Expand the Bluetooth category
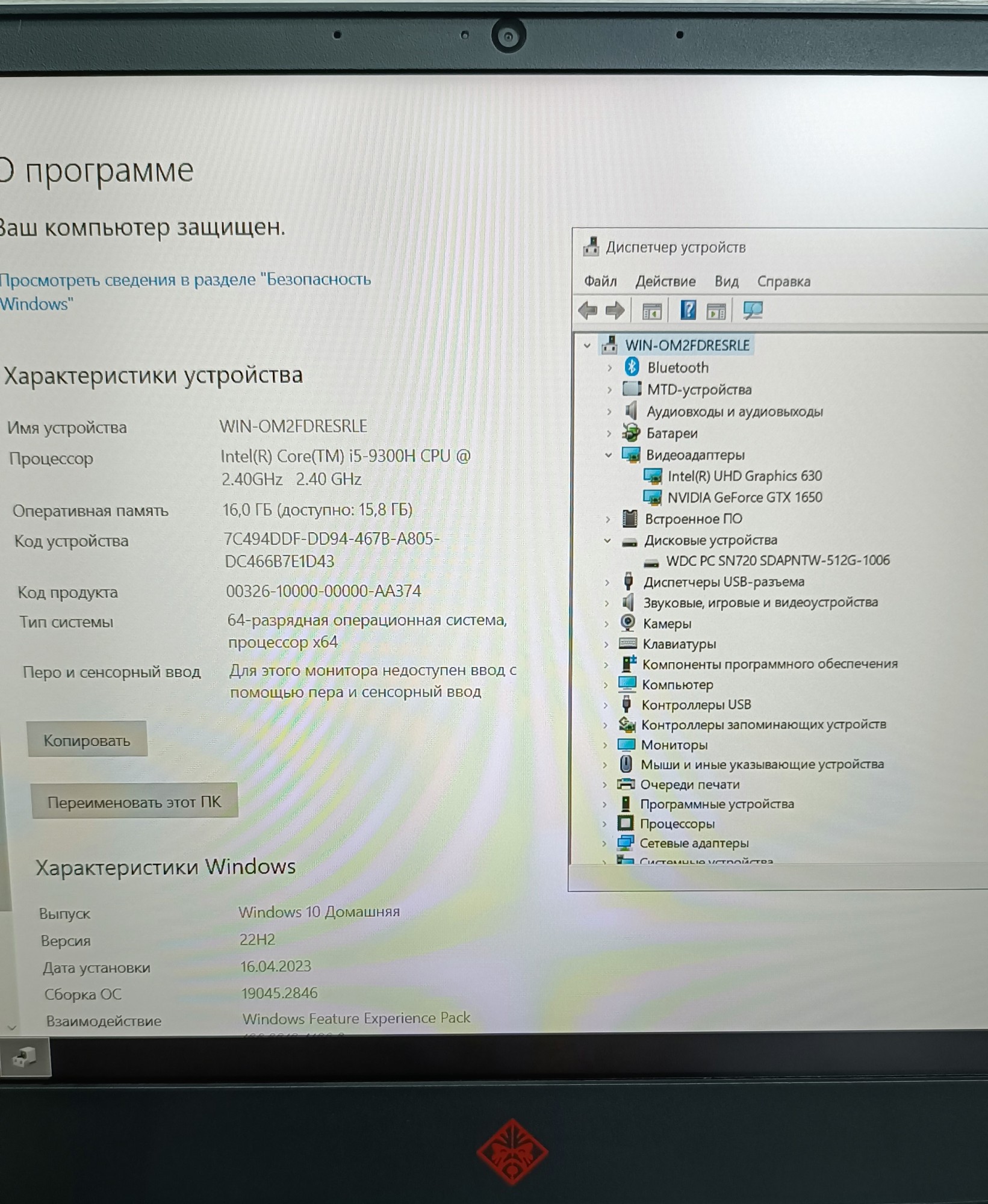The image size is (988, 1204). 609,368
